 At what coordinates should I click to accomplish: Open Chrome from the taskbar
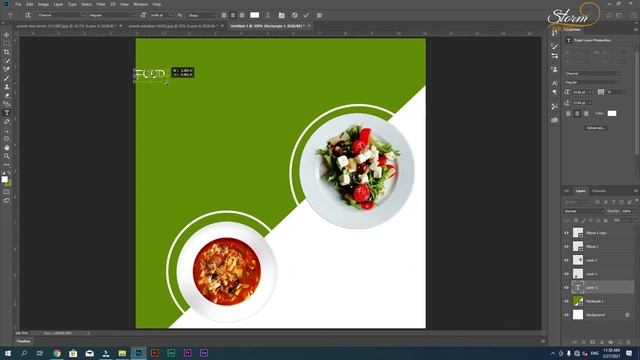point(57,353)
